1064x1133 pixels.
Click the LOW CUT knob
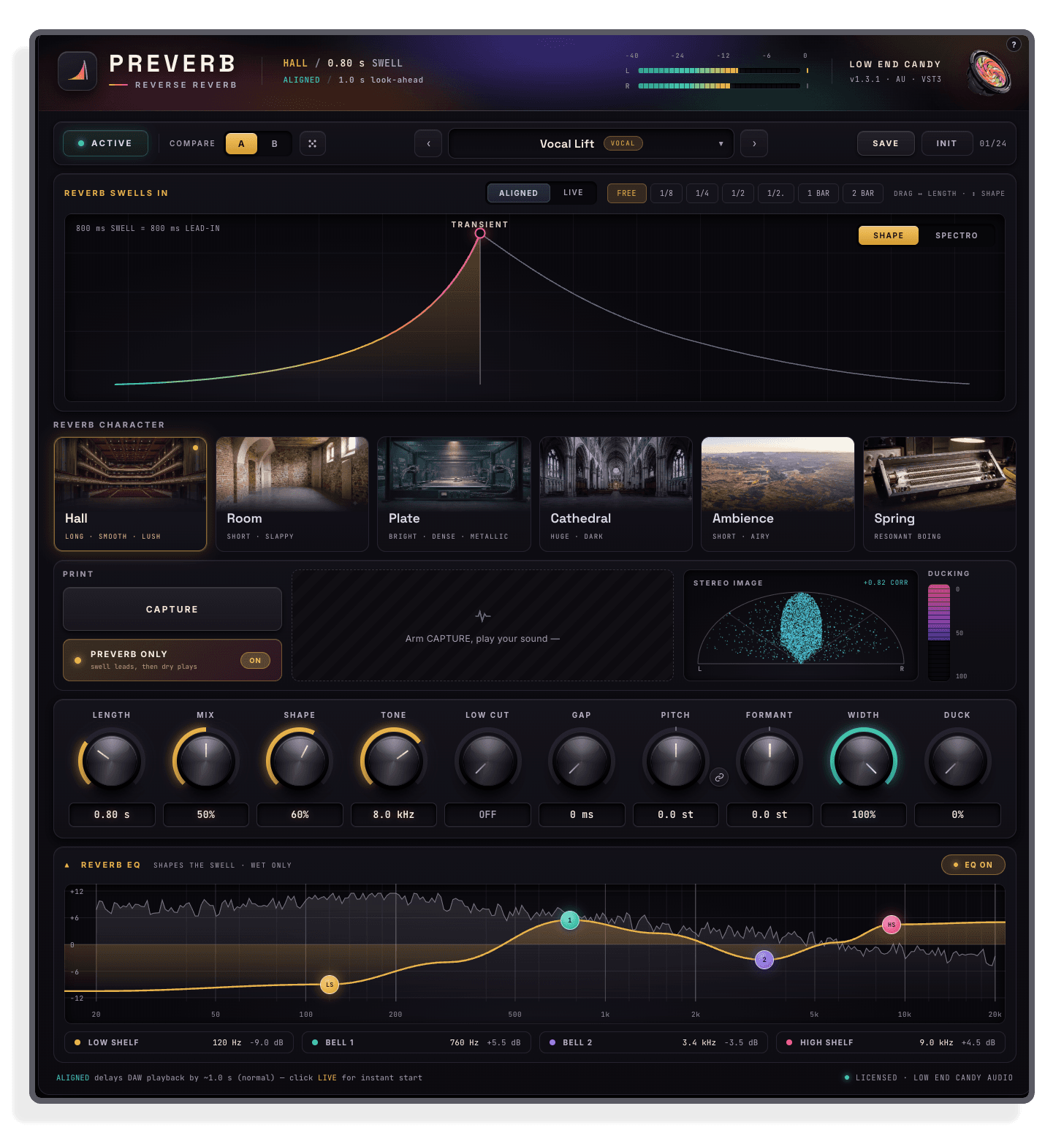[487, 761]
